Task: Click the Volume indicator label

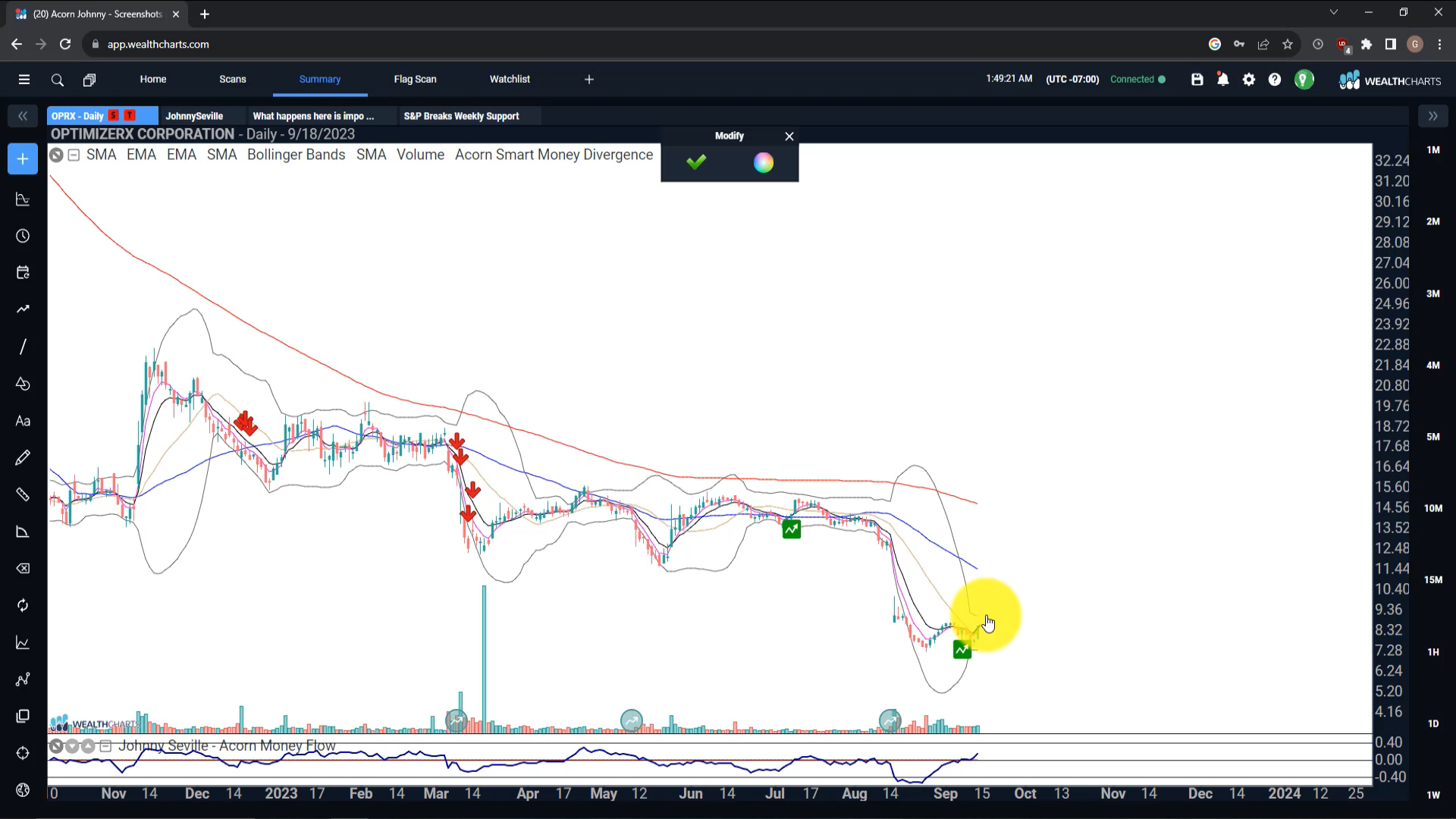Action: coord(420,155)
